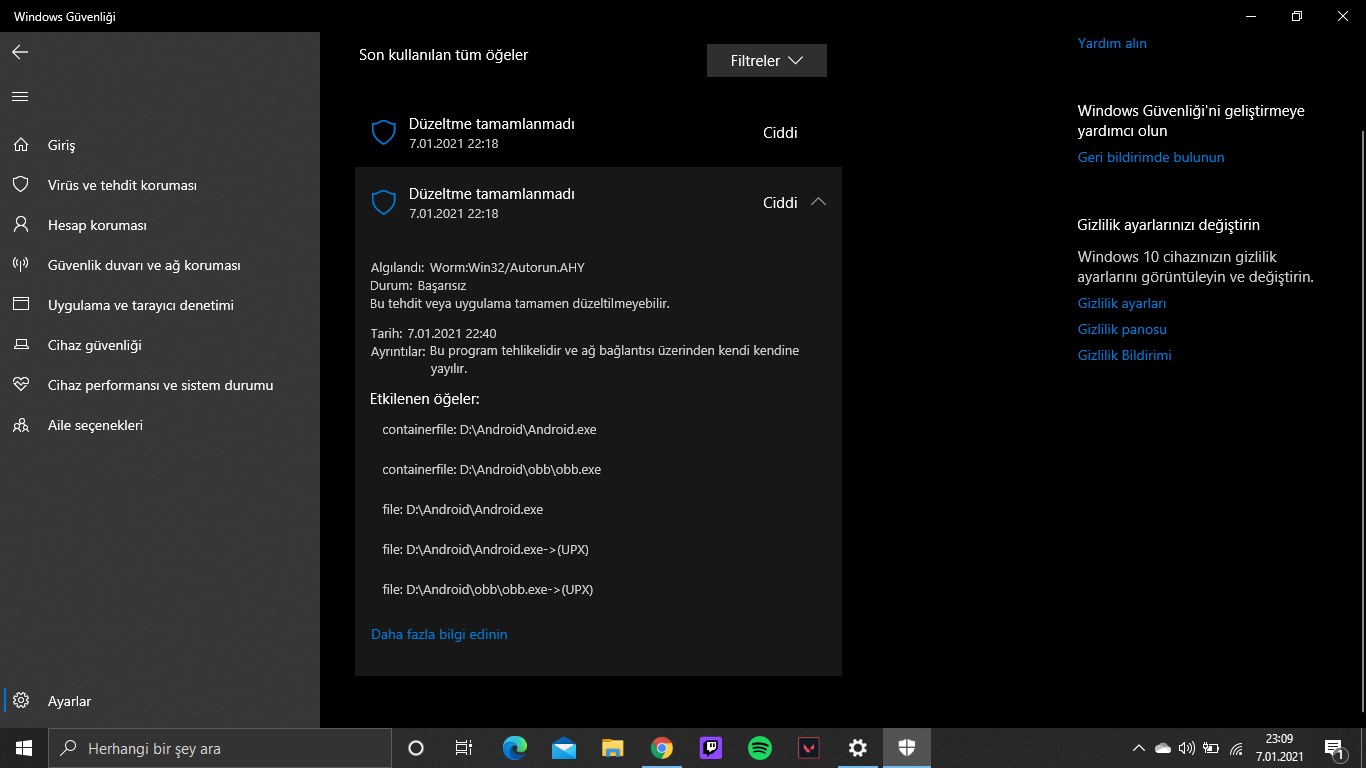Viewport: 1366px width, 768px height.
Task: Click the shield icon of the expanded threat
Action: click(x=384, y=203)
